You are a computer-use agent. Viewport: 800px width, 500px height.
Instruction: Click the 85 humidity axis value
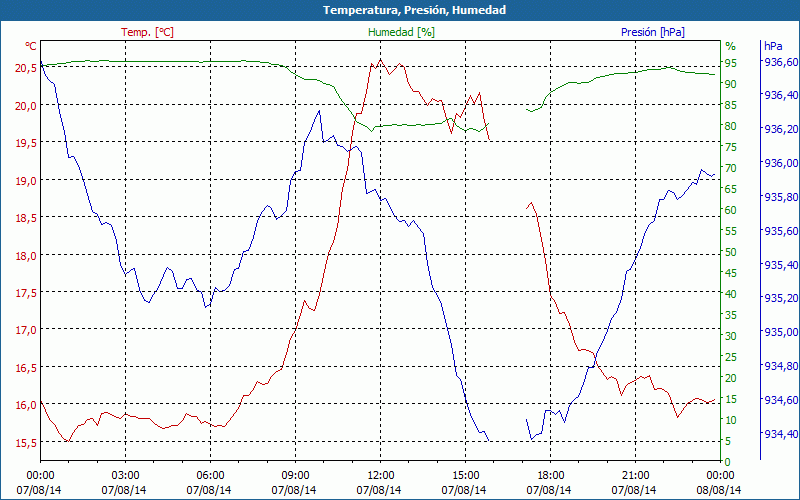(x=731, y=105)
